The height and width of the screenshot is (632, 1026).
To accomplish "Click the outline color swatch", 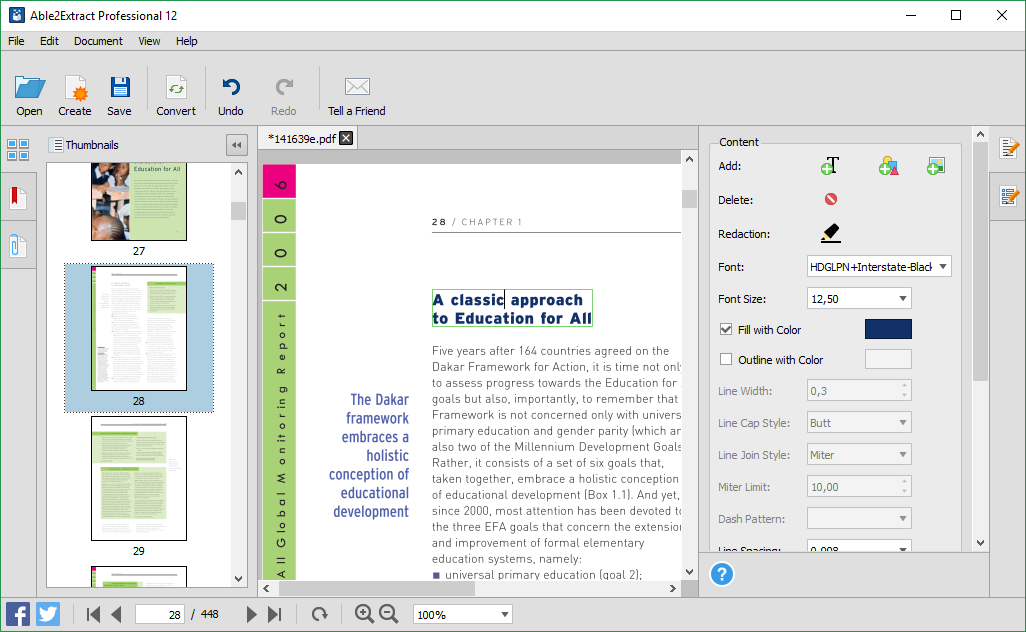I will tap(888, 359).
